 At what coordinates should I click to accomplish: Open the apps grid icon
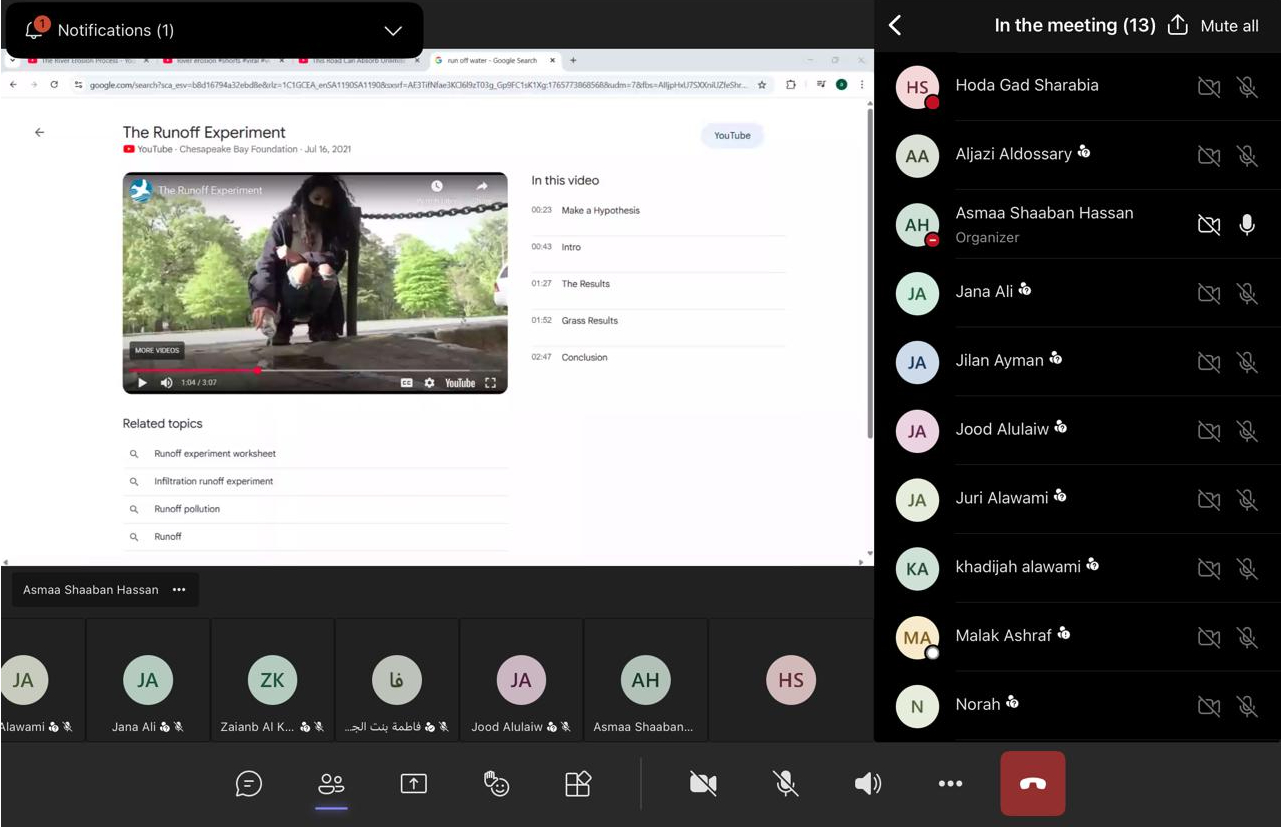coord(578,784)
